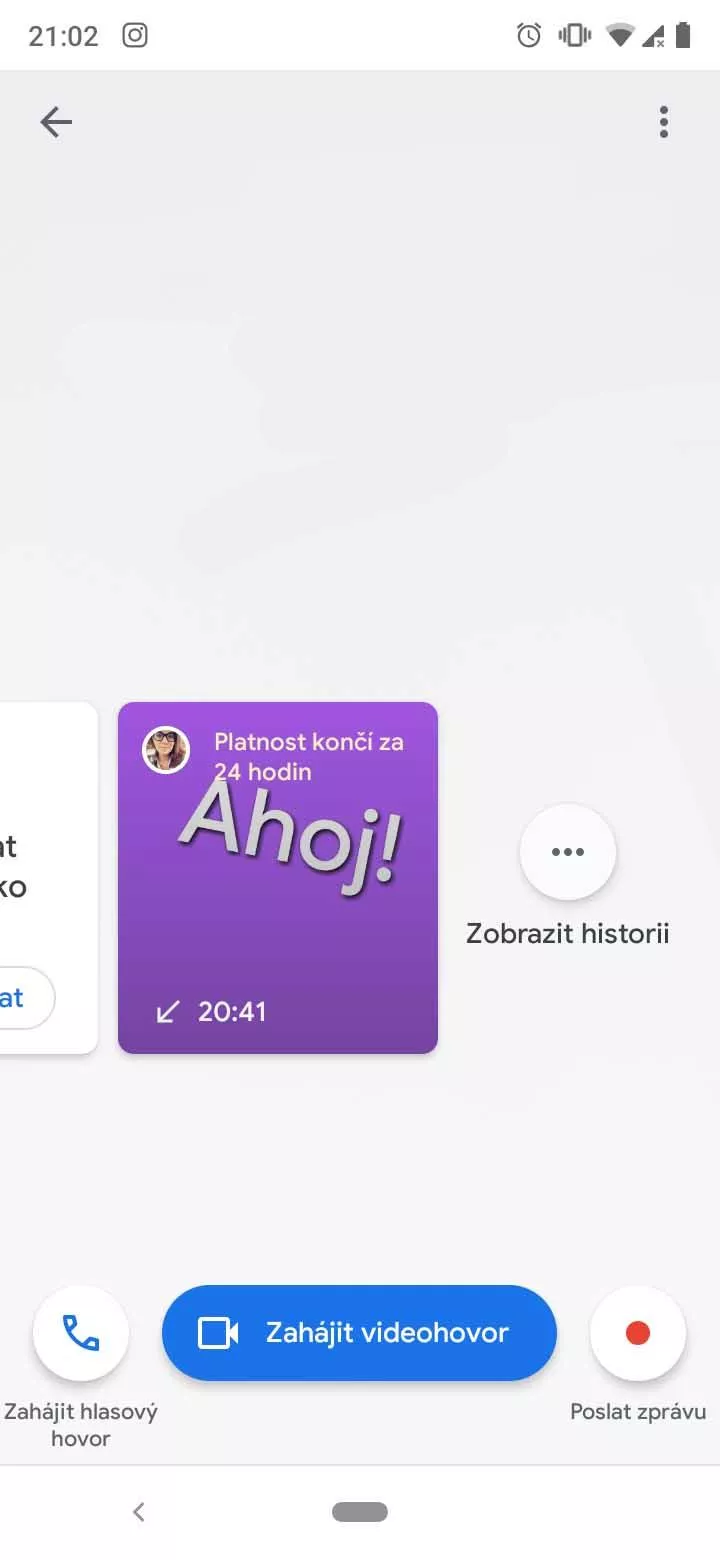Viewport: 720px width, 1560px height.
Task: Open the partially visible white card
Action: [x=48, y=878]
